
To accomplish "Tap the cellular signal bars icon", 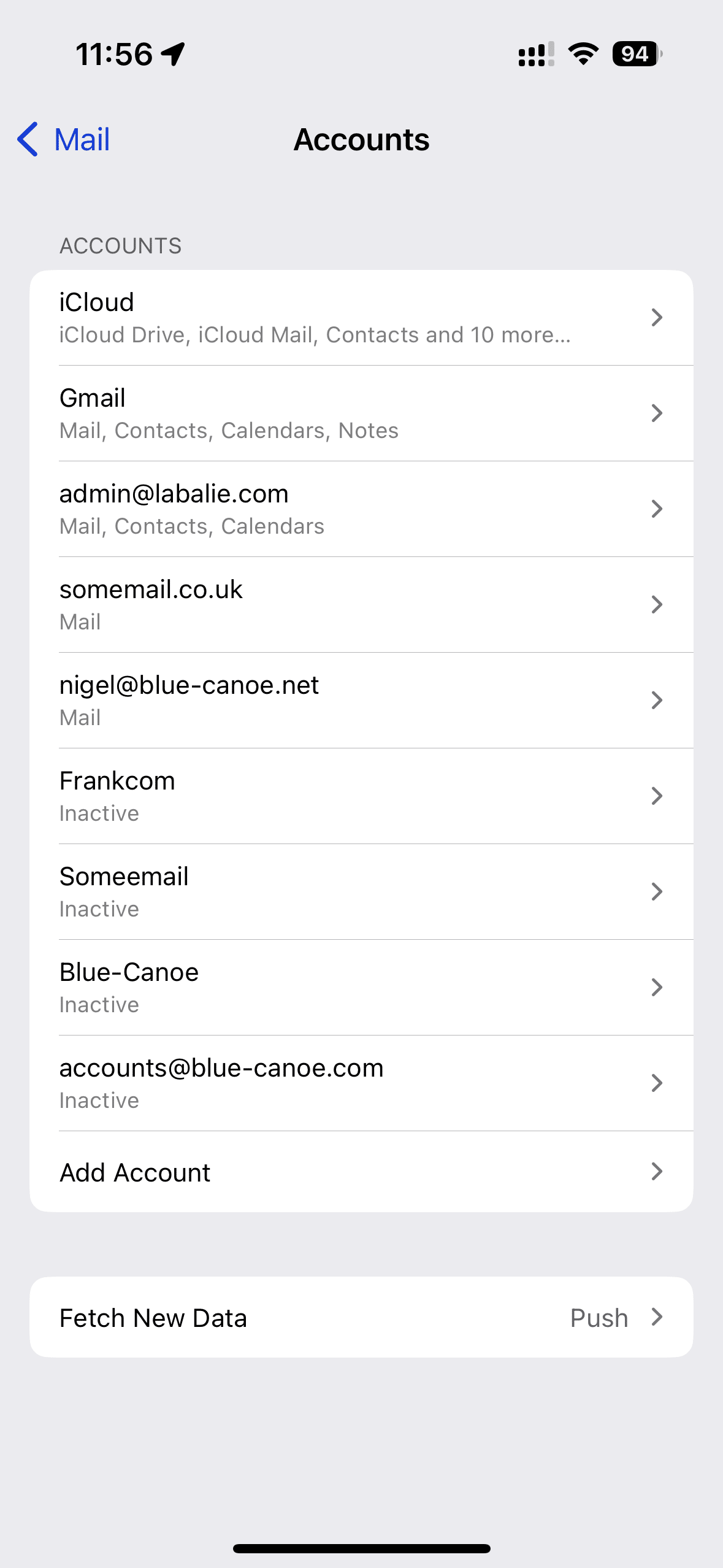I will 536,54.
